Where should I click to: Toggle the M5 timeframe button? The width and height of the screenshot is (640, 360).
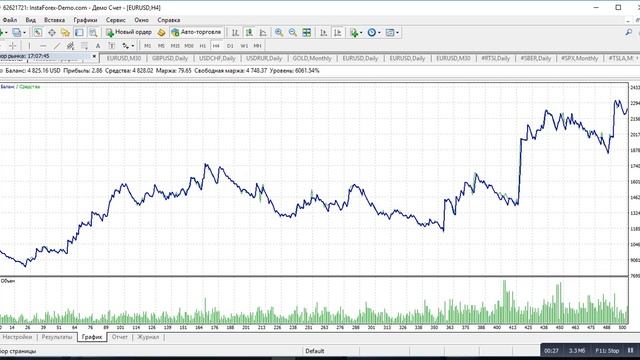click(x=161, y=46)
